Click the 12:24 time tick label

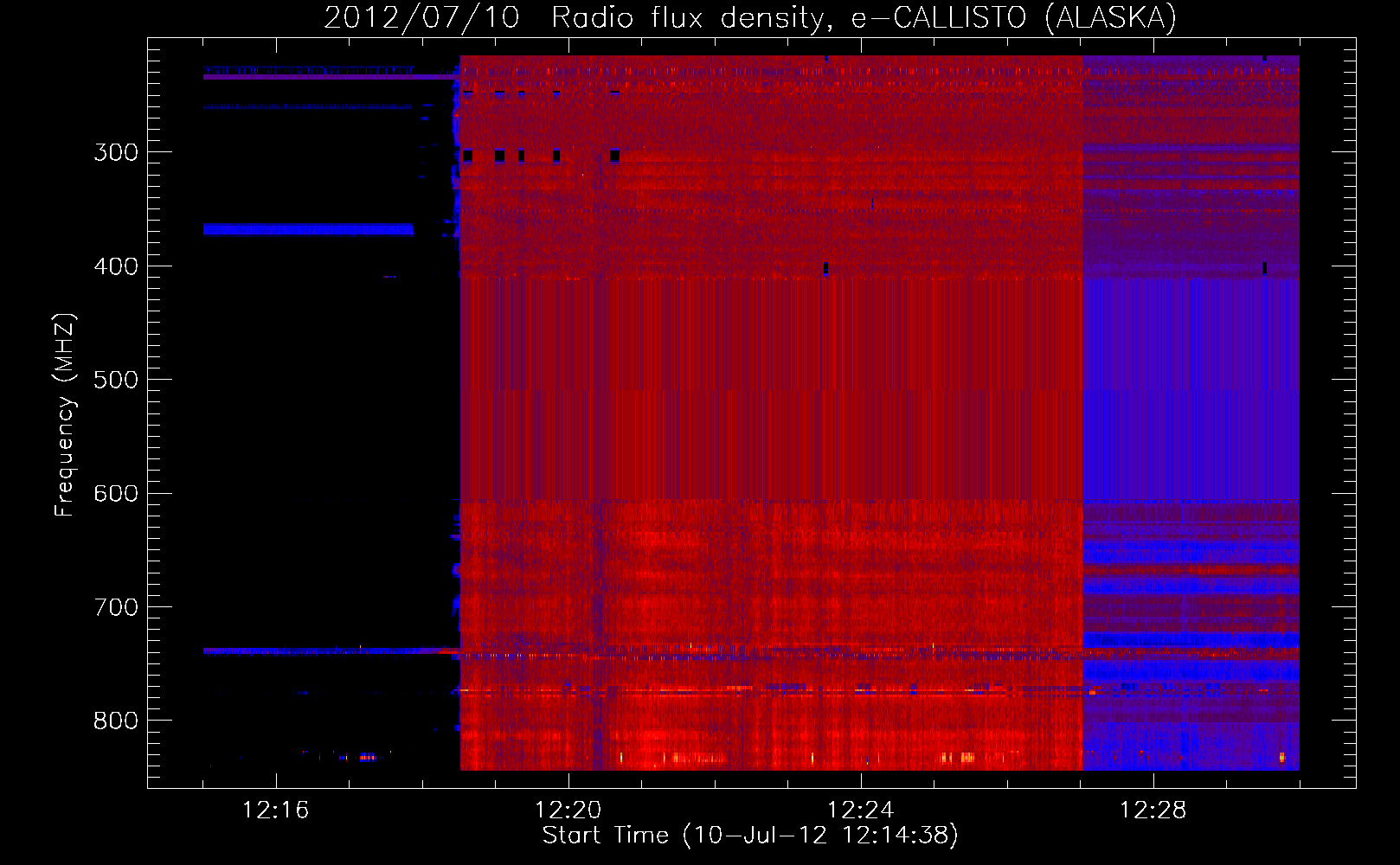(x=861, y=810)
